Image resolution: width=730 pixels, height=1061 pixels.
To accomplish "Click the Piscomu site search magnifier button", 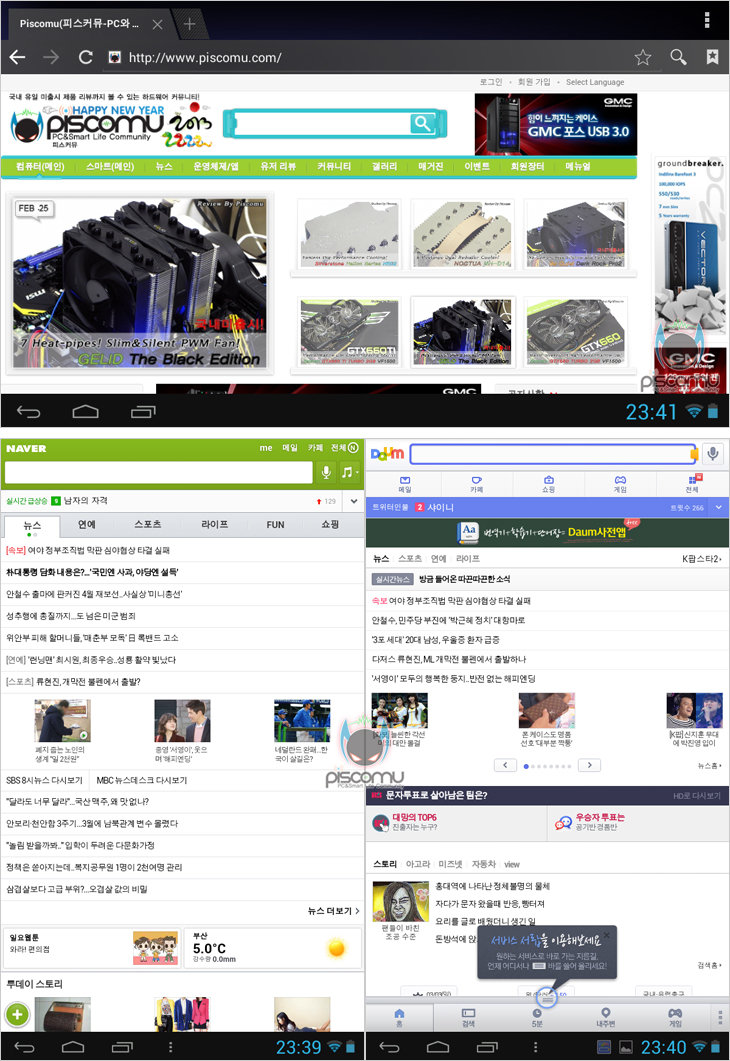I will pyautogui.click(x=422, y=124).
